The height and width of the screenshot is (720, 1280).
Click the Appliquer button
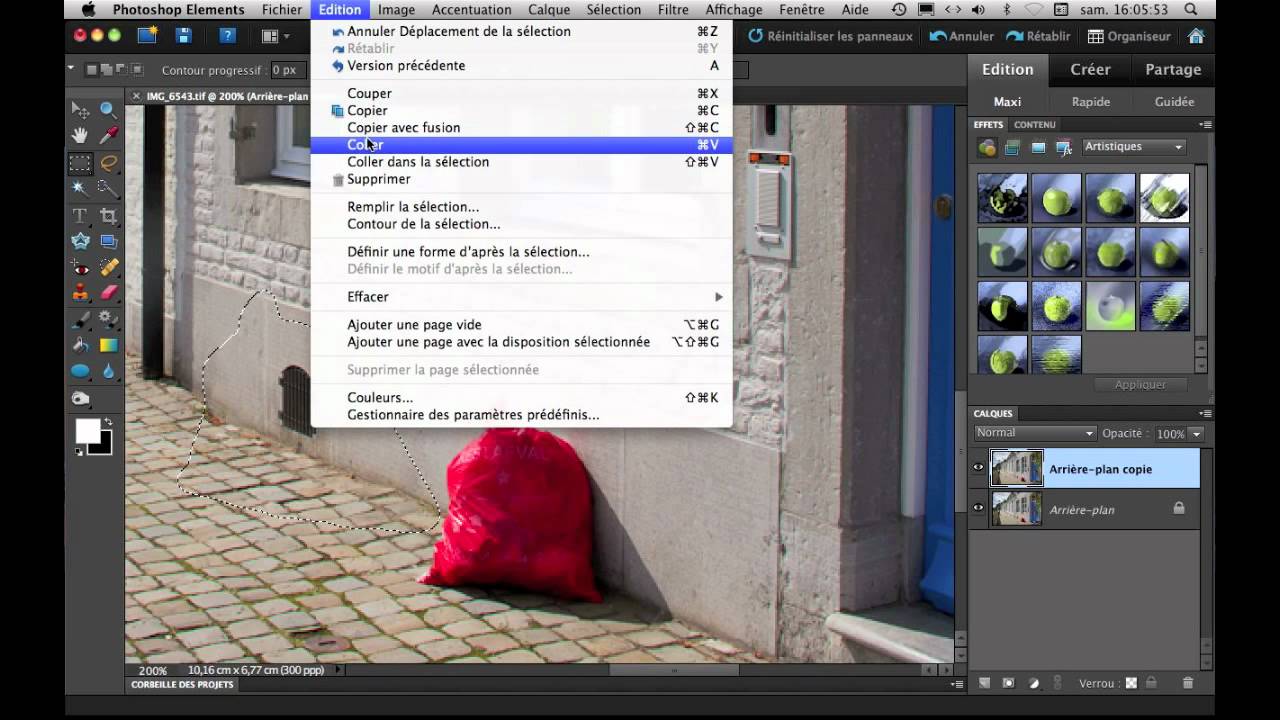1140,385
